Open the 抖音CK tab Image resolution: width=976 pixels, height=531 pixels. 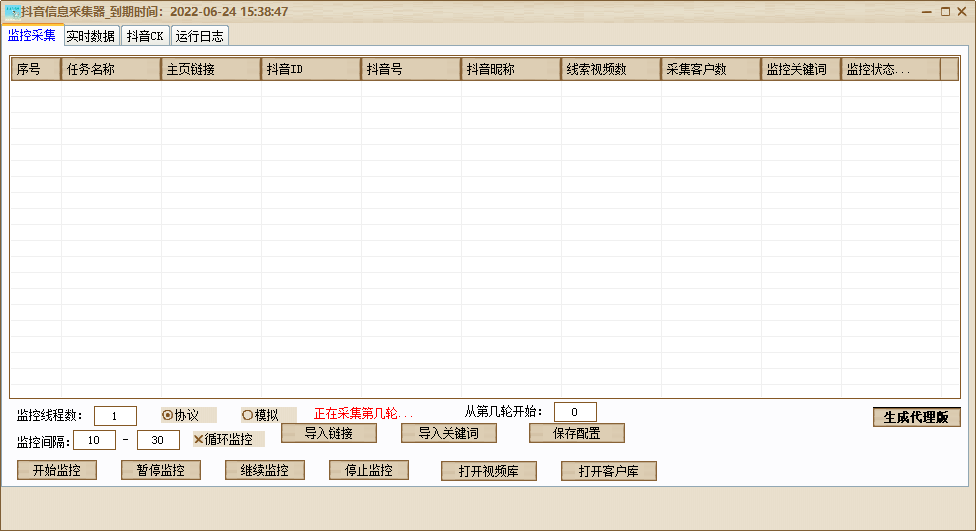145,36
